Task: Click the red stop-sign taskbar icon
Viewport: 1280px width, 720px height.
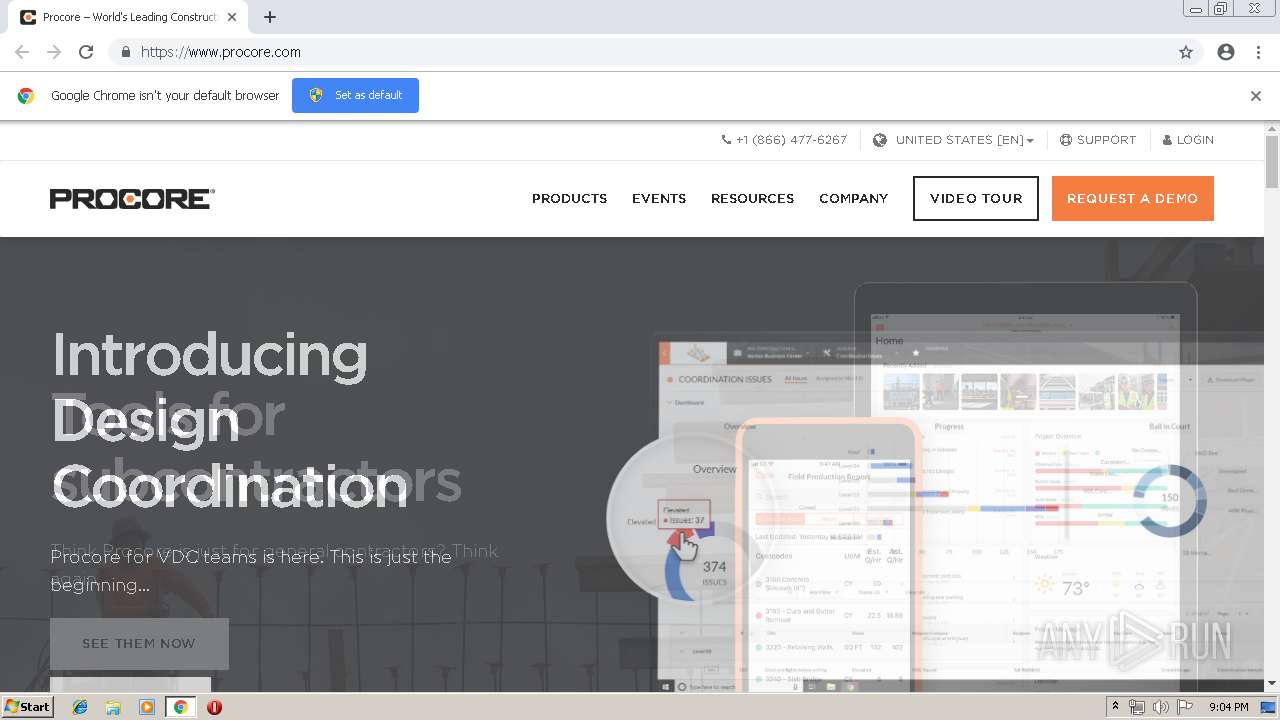Action: (x=214, y=707)
